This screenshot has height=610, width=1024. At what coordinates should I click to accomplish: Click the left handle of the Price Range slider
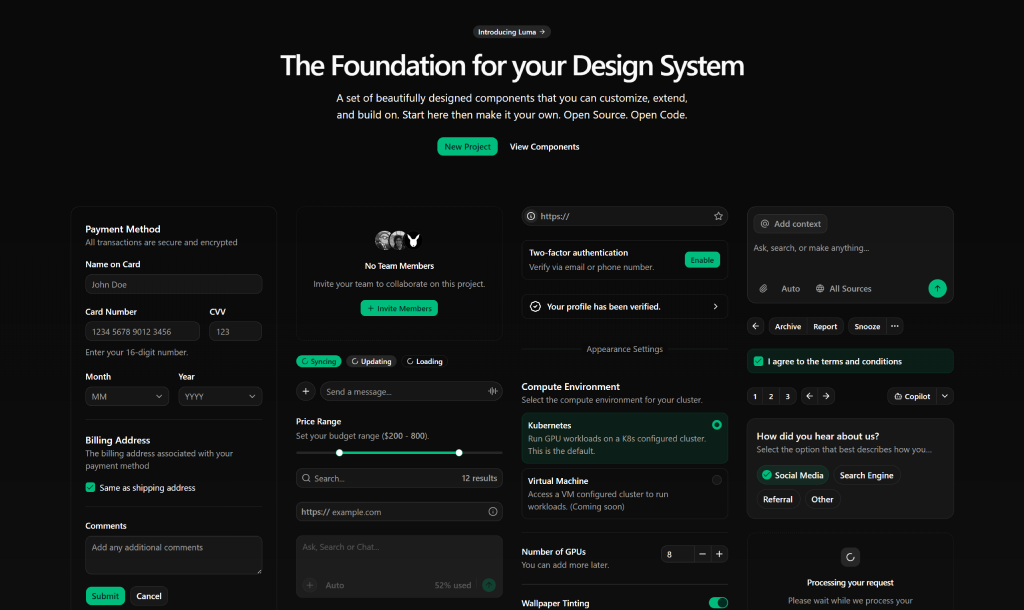pyautogui.click(x=341, y=453)
